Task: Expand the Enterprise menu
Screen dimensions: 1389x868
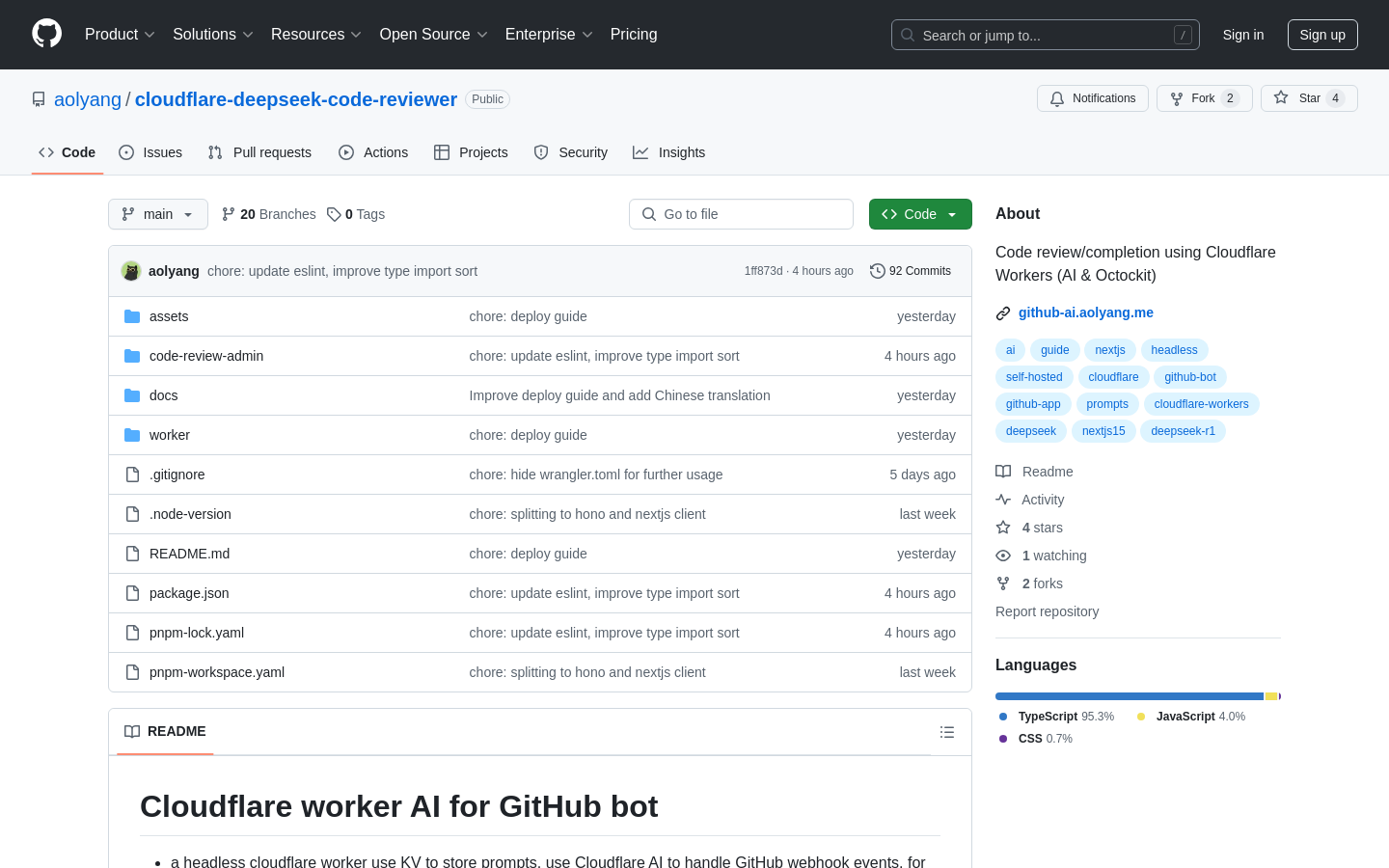Action: 549,34
